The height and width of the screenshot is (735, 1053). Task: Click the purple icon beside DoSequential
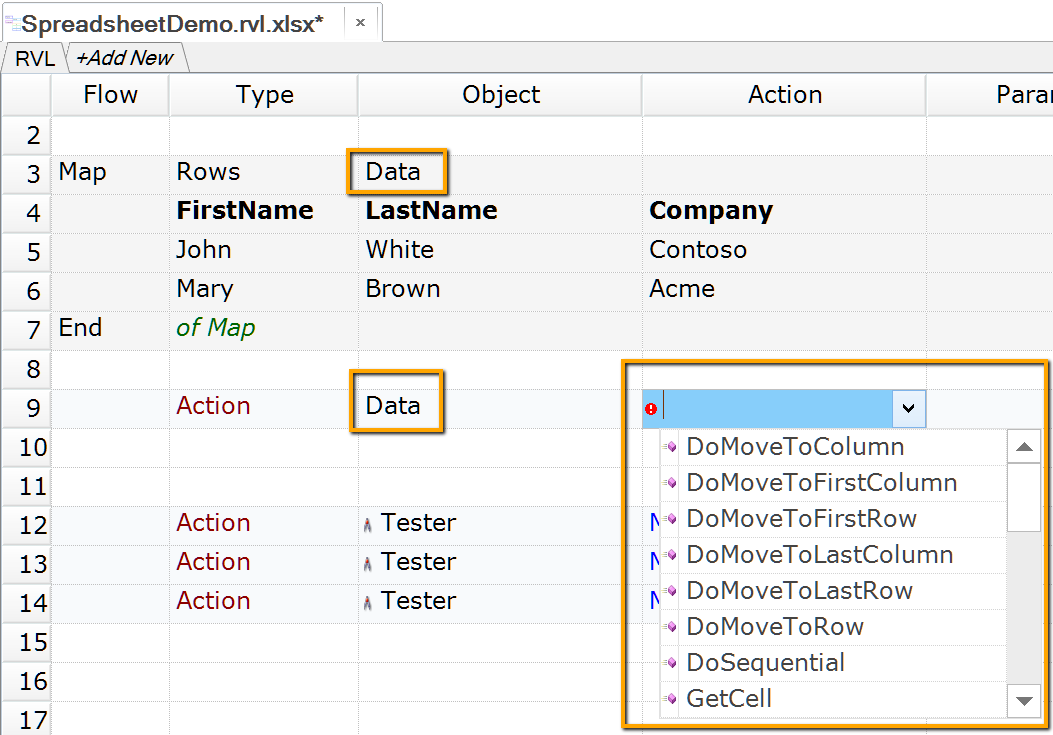point(671,663)
